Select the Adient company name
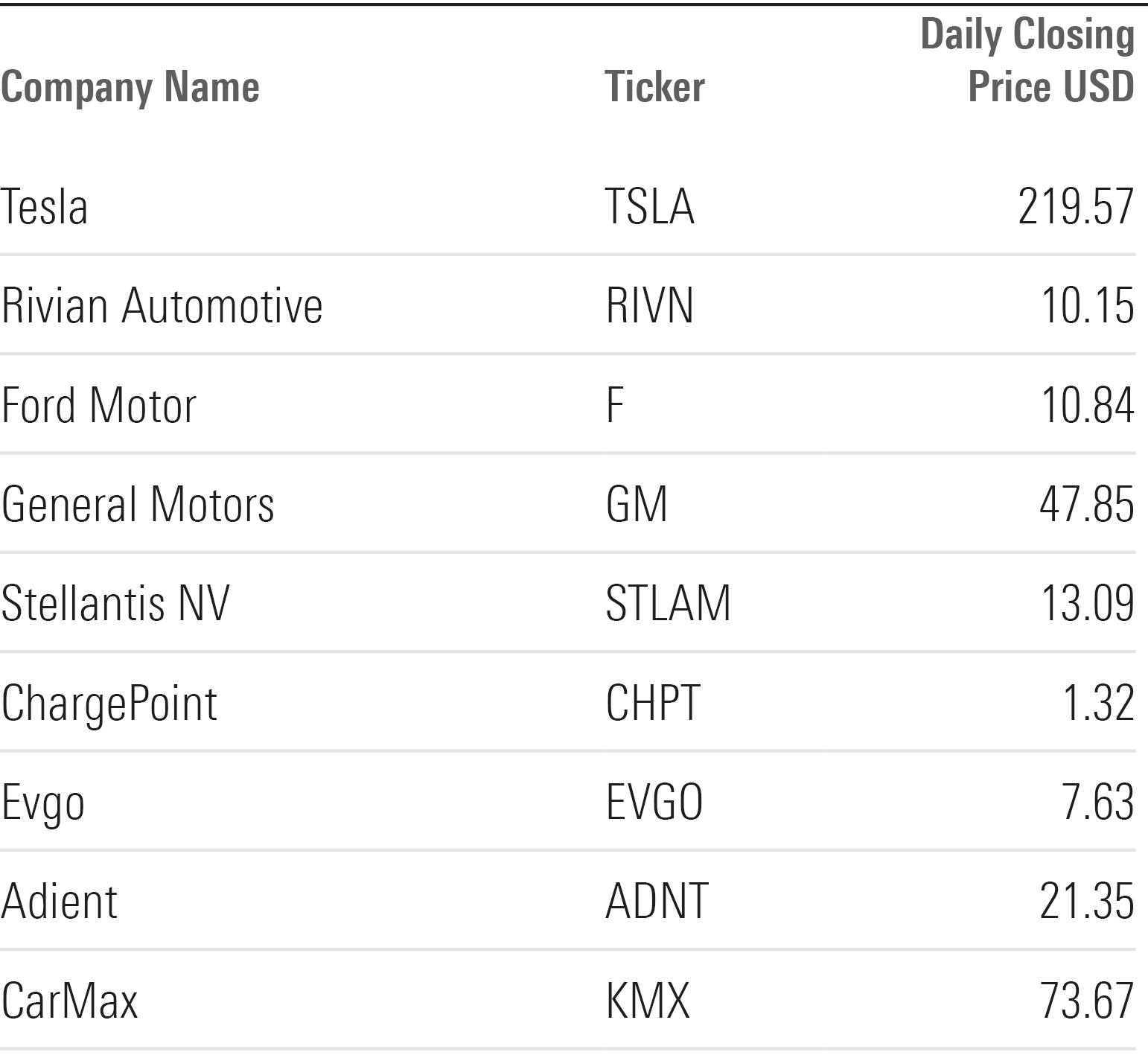The image size is (1148, 1055). [59, 901]
